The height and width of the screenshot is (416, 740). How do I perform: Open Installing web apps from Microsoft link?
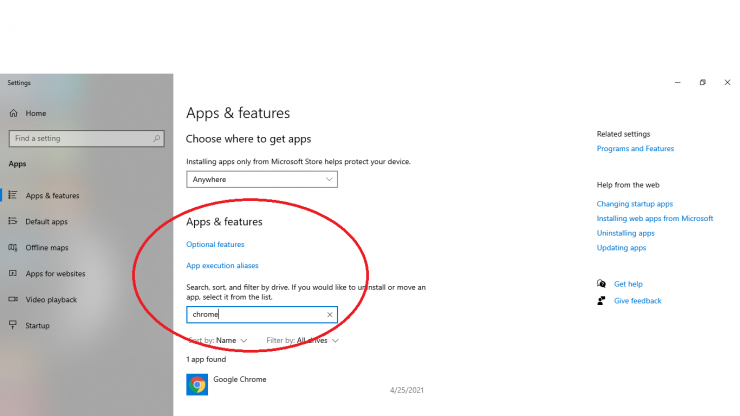(x=655, y=219)
